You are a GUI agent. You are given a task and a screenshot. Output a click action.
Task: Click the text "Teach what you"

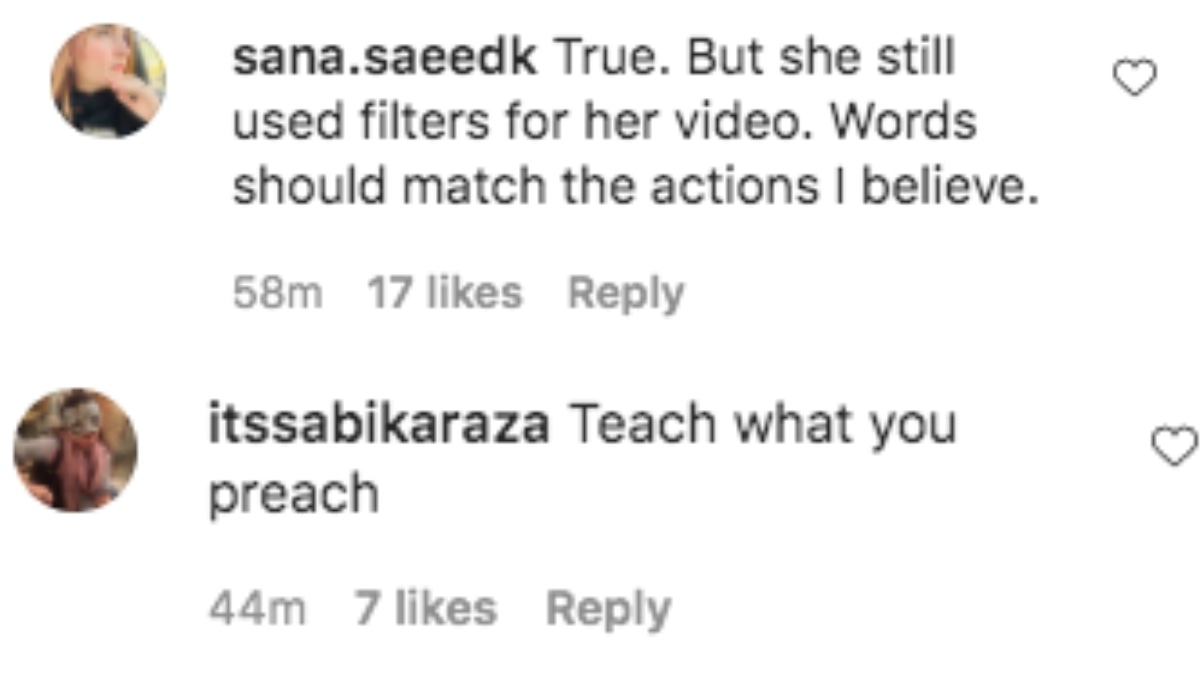pos(762,426)
